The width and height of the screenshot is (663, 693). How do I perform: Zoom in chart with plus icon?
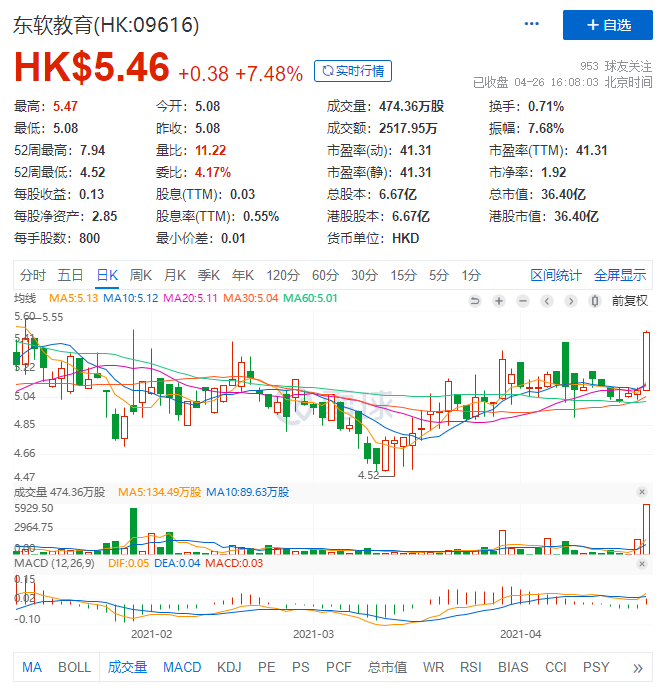[499, 301]
